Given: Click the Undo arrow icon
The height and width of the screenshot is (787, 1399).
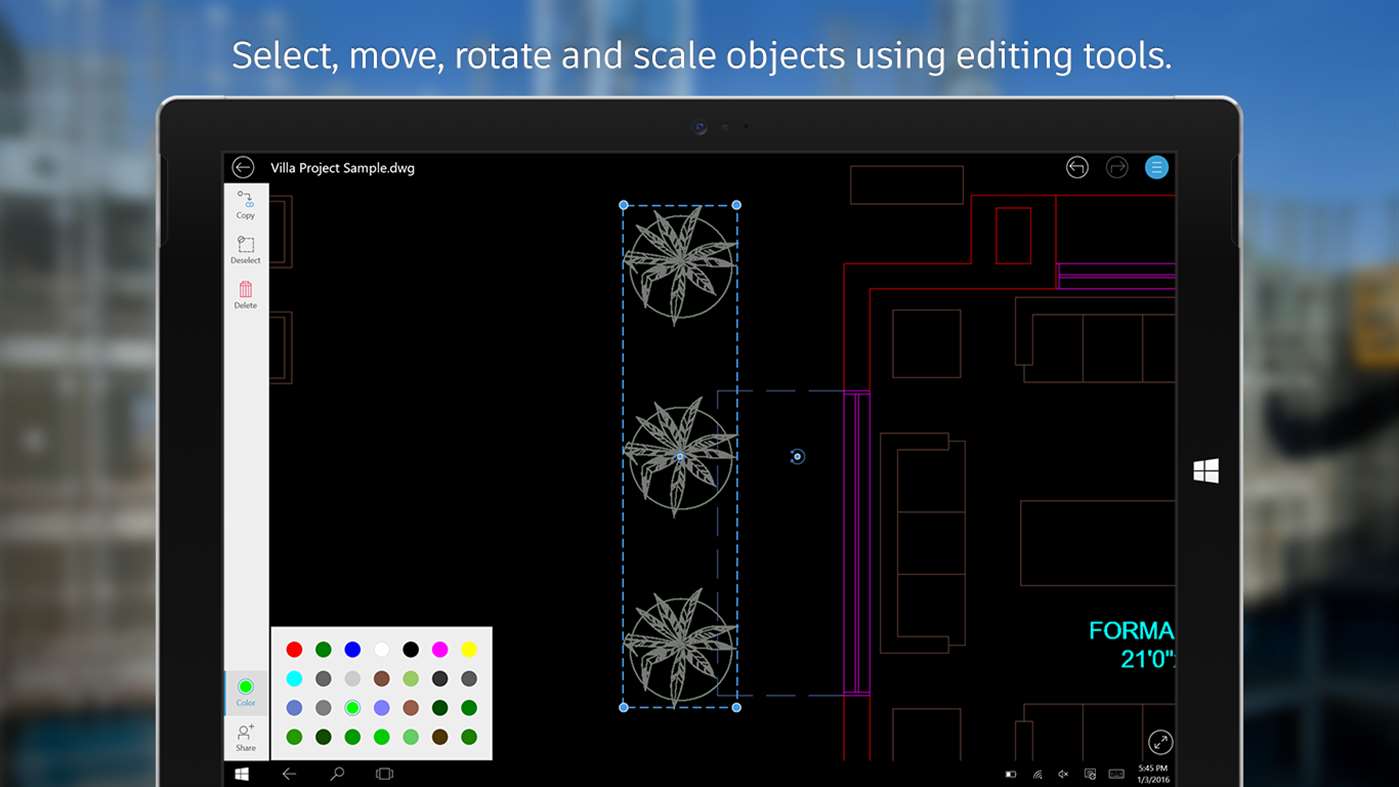Looking at the screenshot, I should point(1077,167).
